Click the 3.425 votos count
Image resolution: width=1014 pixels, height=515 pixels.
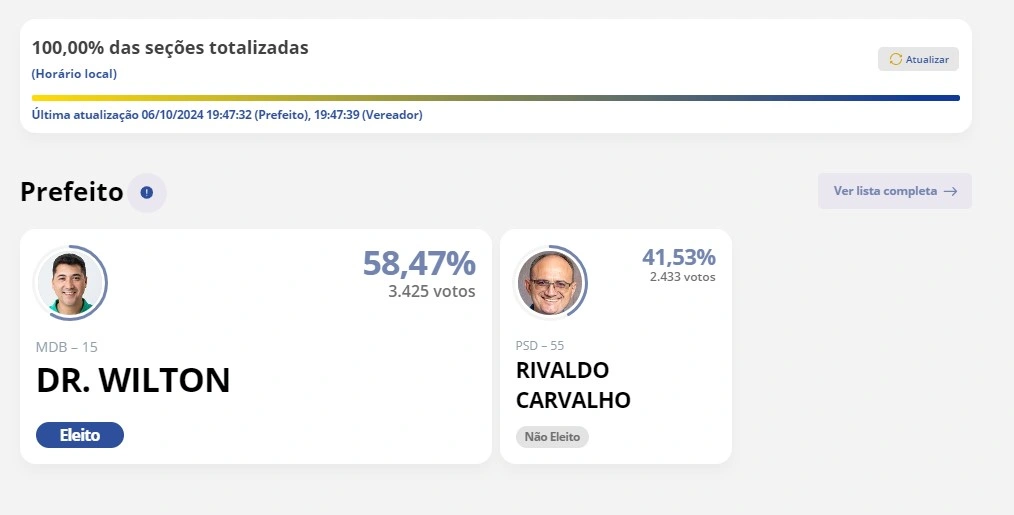pyautogui.click(x=431, y=292)
